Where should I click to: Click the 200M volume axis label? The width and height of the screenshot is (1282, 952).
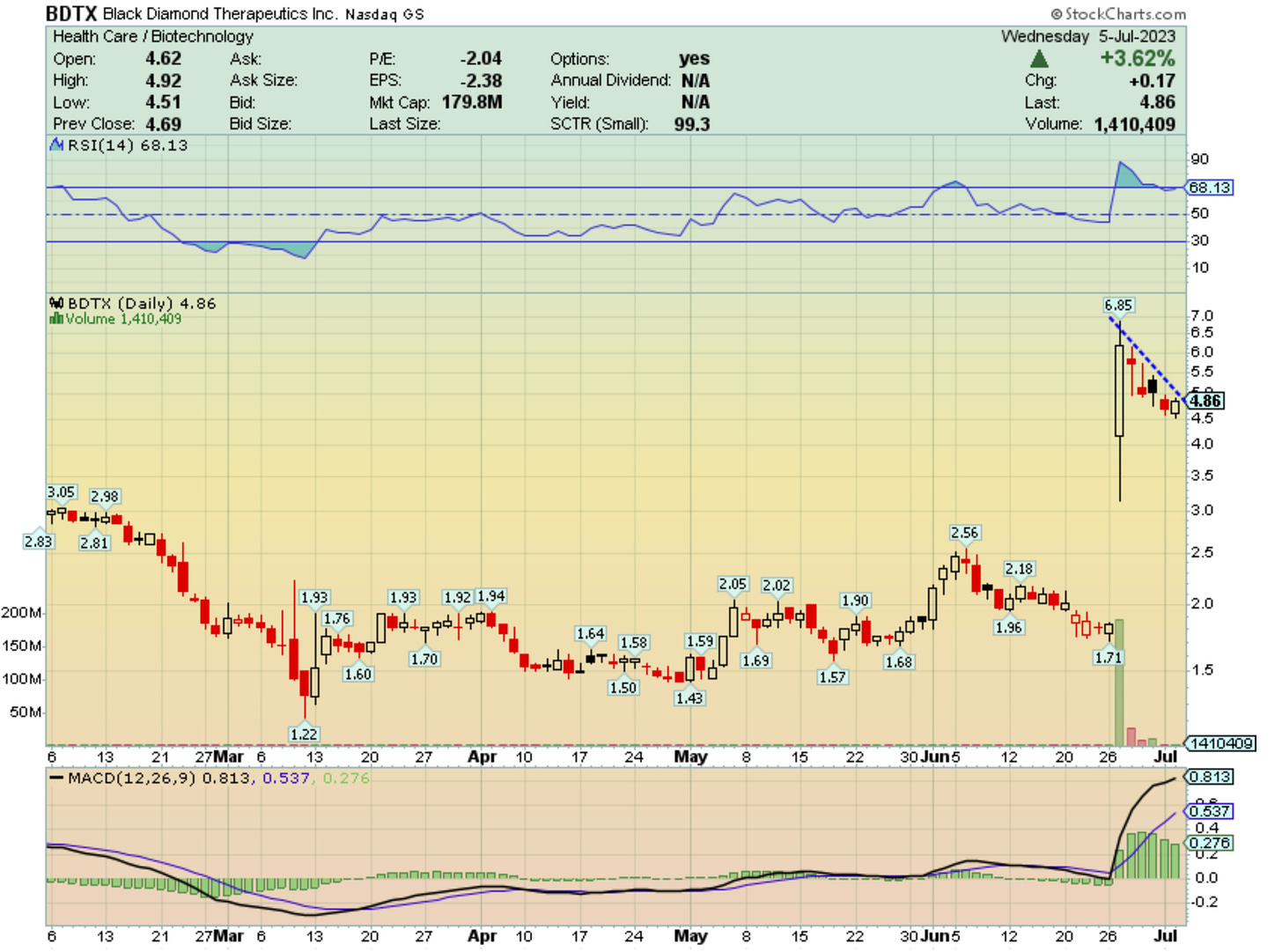point(21,612)
